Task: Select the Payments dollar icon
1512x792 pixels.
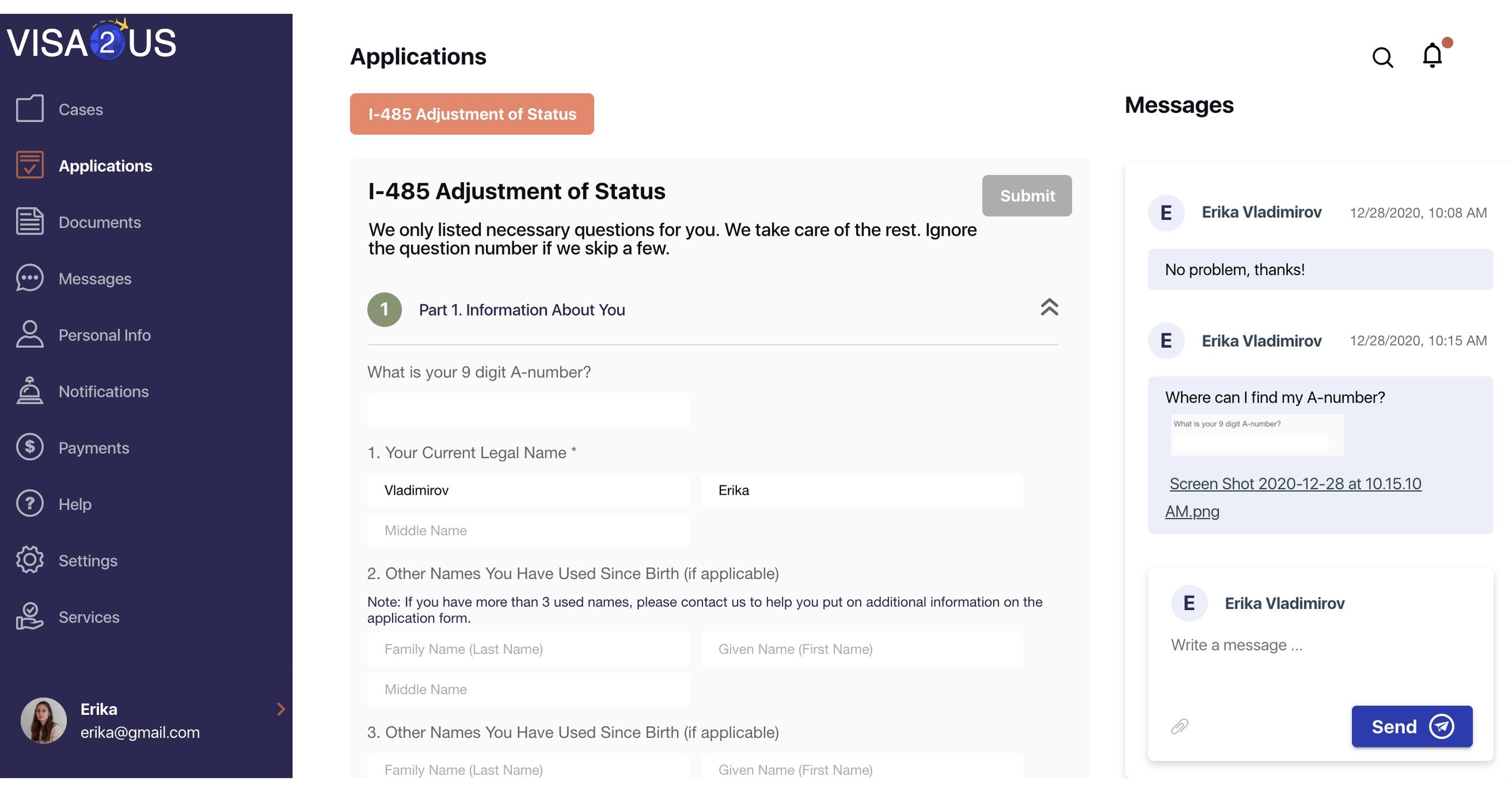Action: pos(29,447)
